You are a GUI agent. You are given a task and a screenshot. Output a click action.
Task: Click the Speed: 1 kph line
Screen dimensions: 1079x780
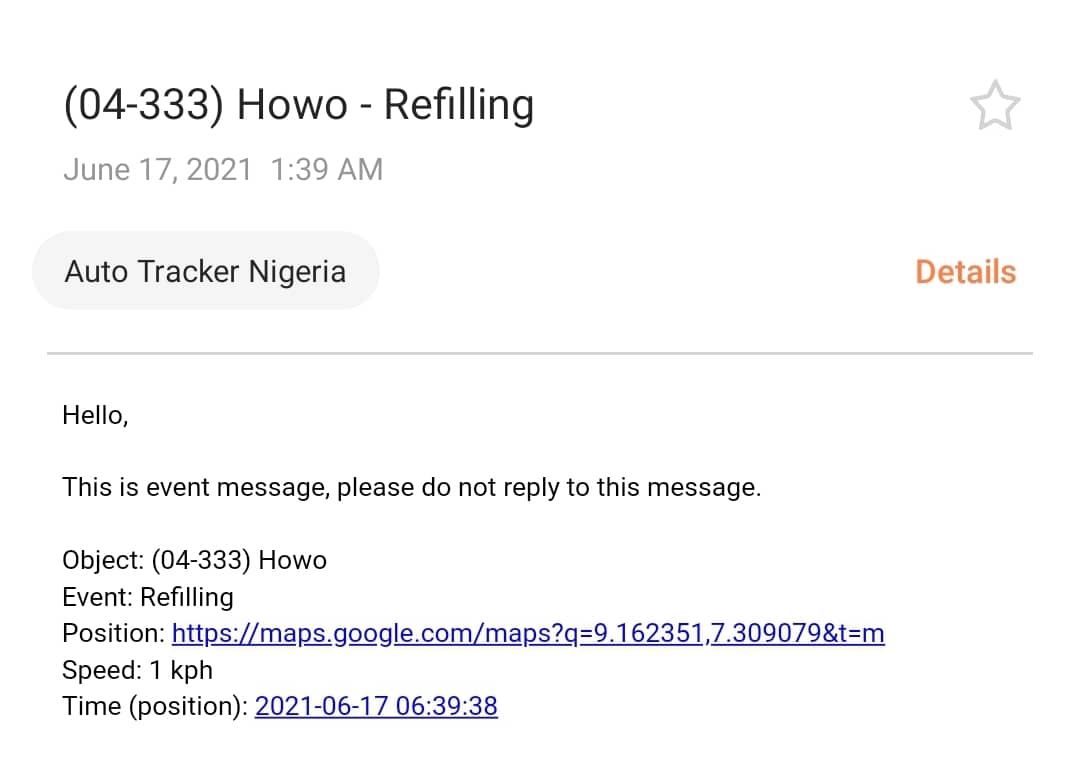[137, 670]
